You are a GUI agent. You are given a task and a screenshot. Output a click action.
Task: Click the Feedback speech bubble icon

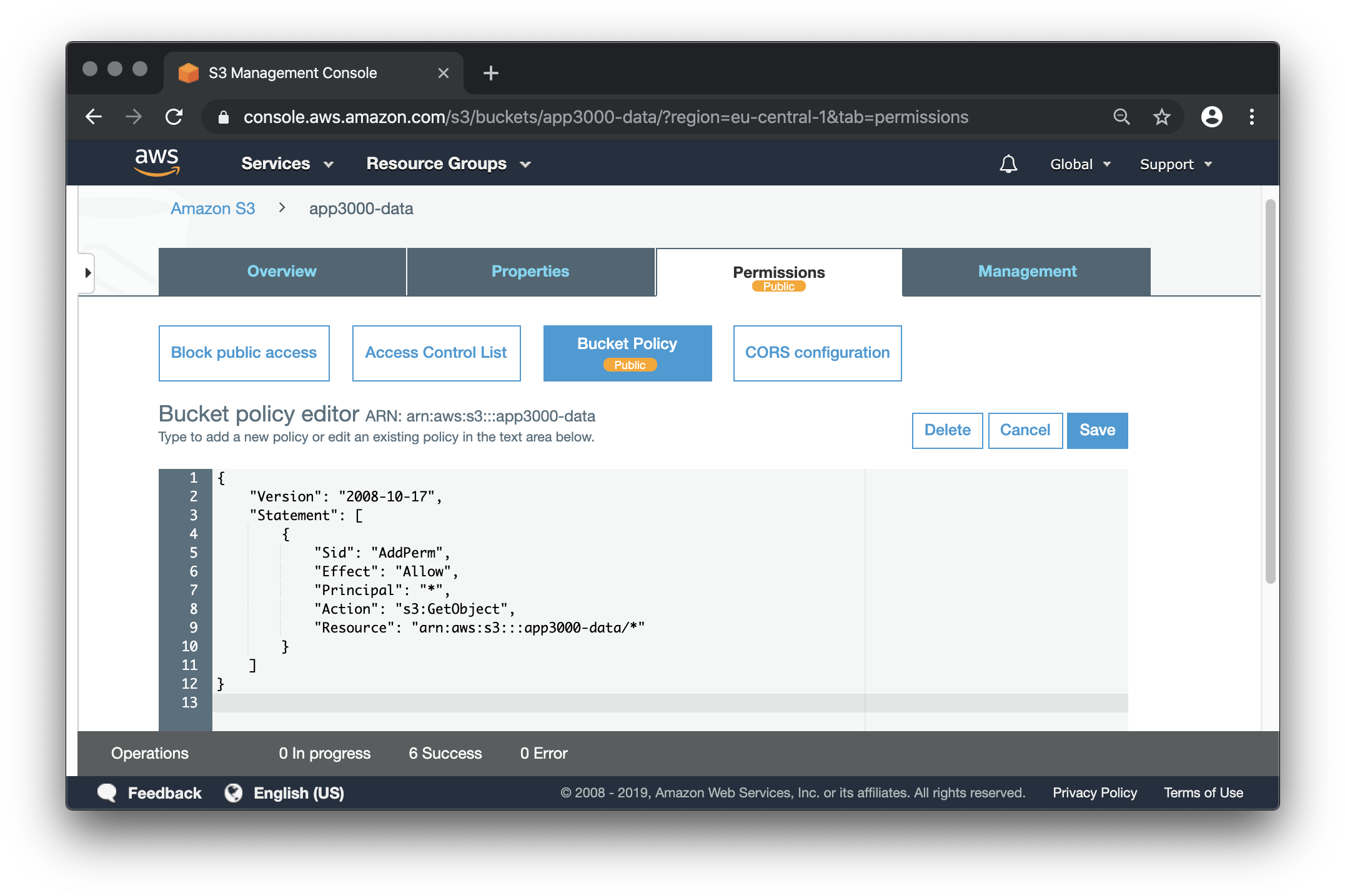107,792
